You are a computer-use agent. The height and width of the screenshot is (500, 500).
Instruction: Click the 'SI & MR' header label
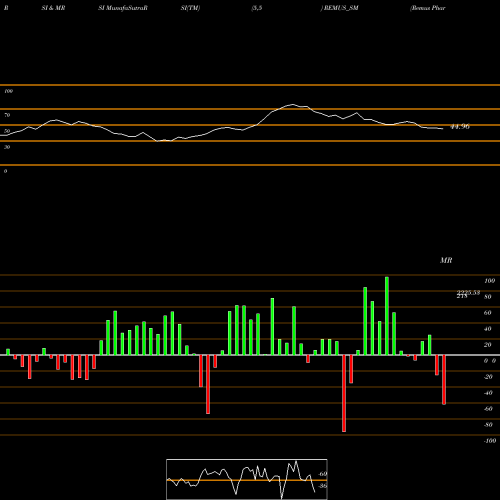click(x=53, y=8)
